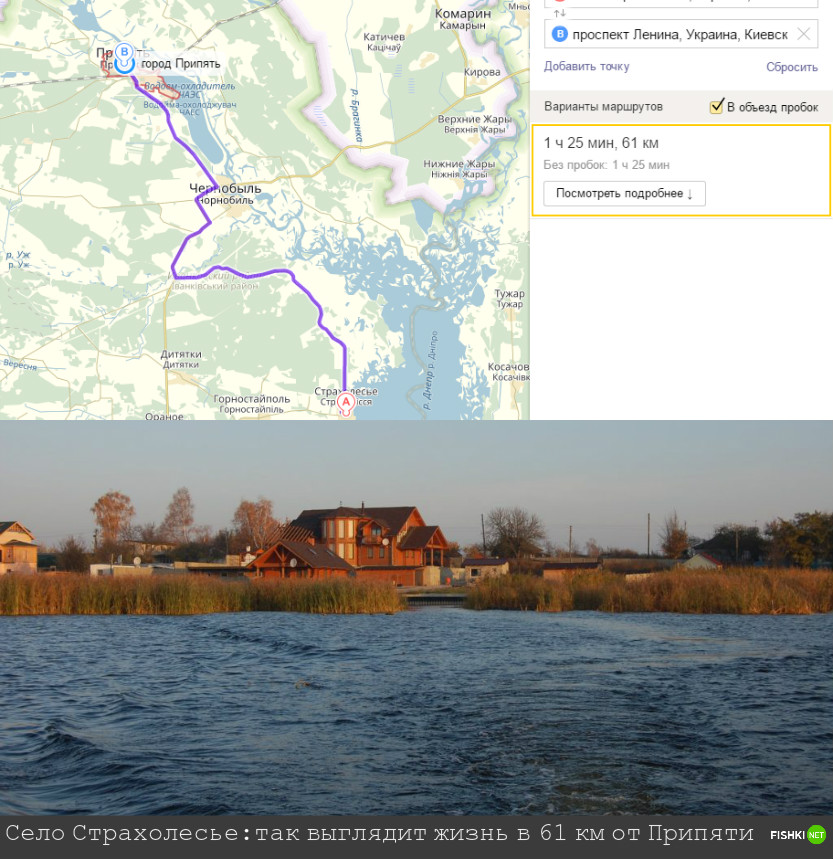This screenshot has width=833, height=859.
Task: Click the 'город Припять' map label
Action: (x=180, y=63)
